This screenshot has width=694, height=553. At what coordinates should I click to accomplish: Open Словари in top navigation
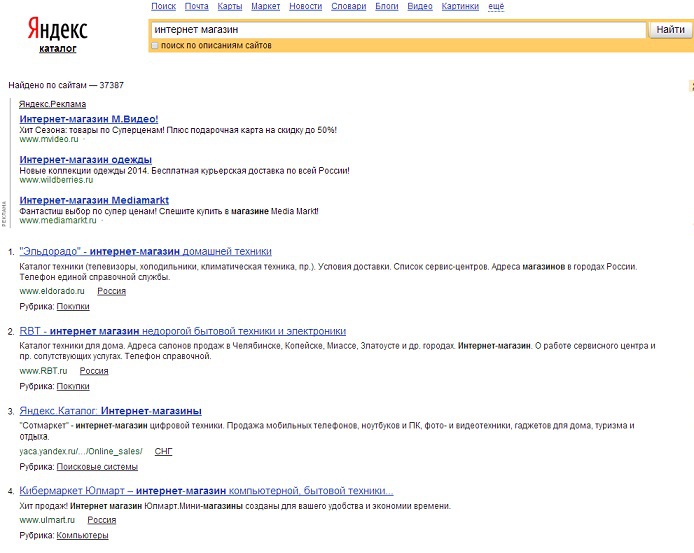click(x=349, y=6)
